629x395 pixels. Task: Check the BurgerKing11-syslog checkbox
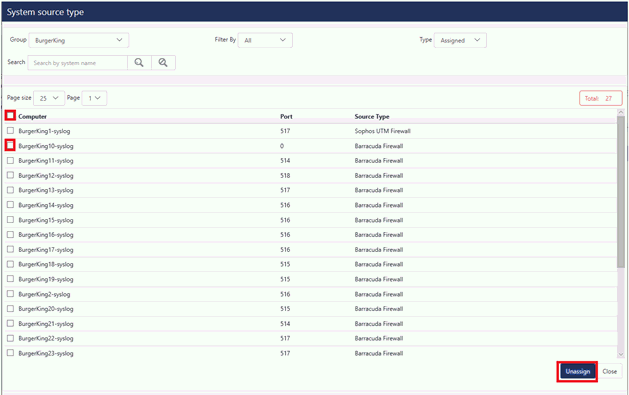[x=10, y=160]
